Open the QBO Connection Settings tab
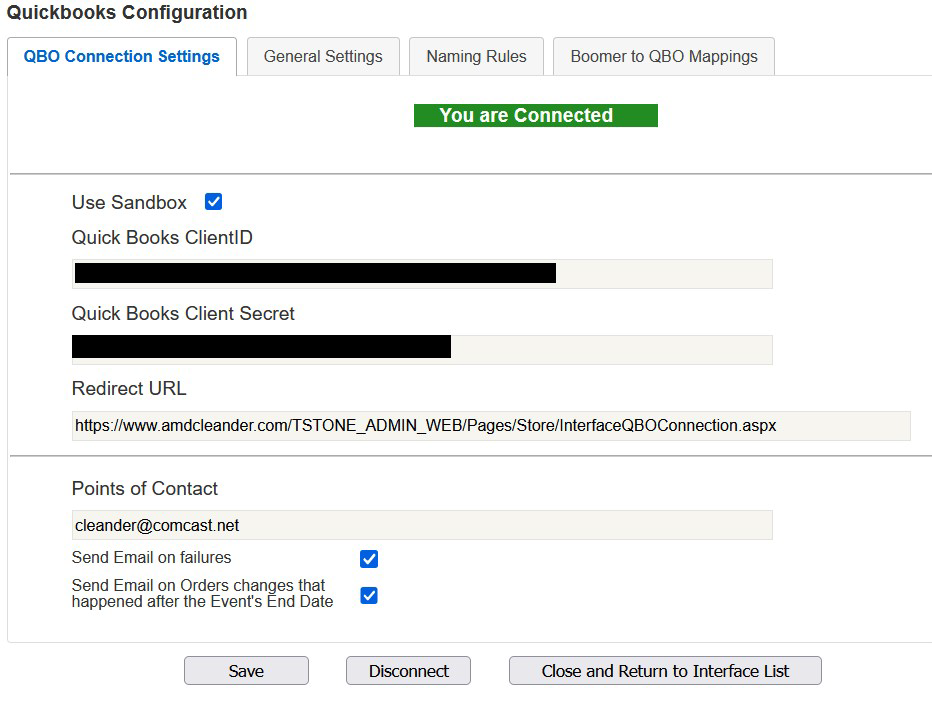 [x=122, y=56]
